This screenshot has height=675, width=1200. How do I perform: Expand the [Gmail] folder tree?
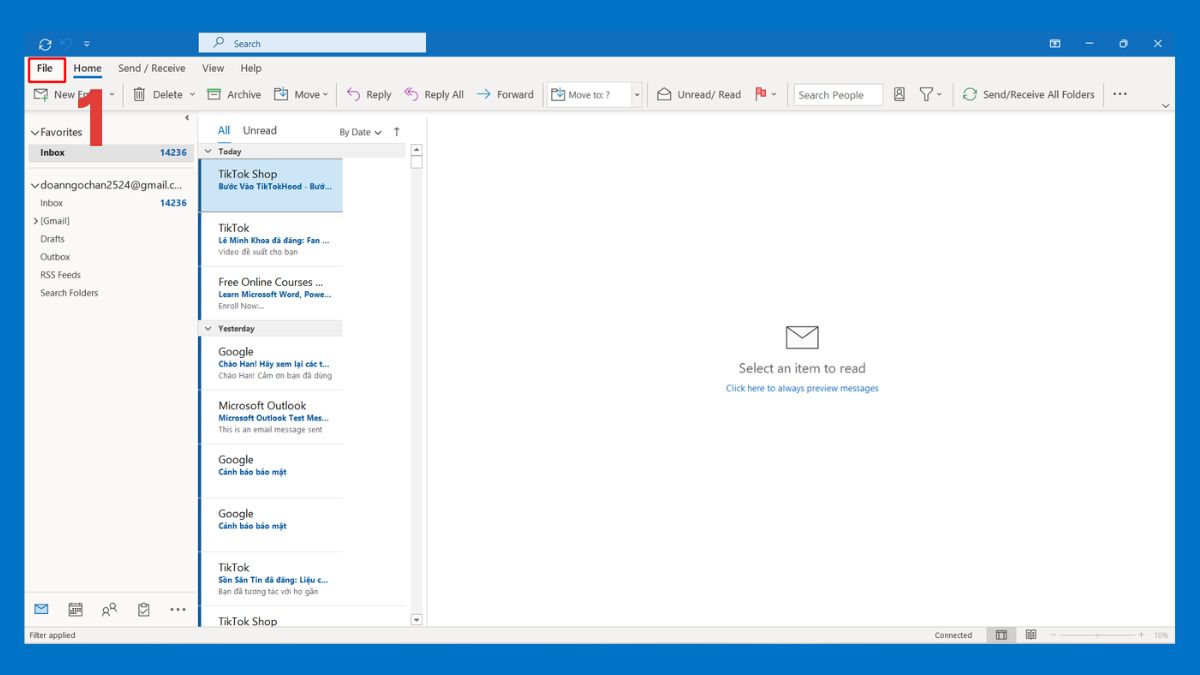point(36,221)
